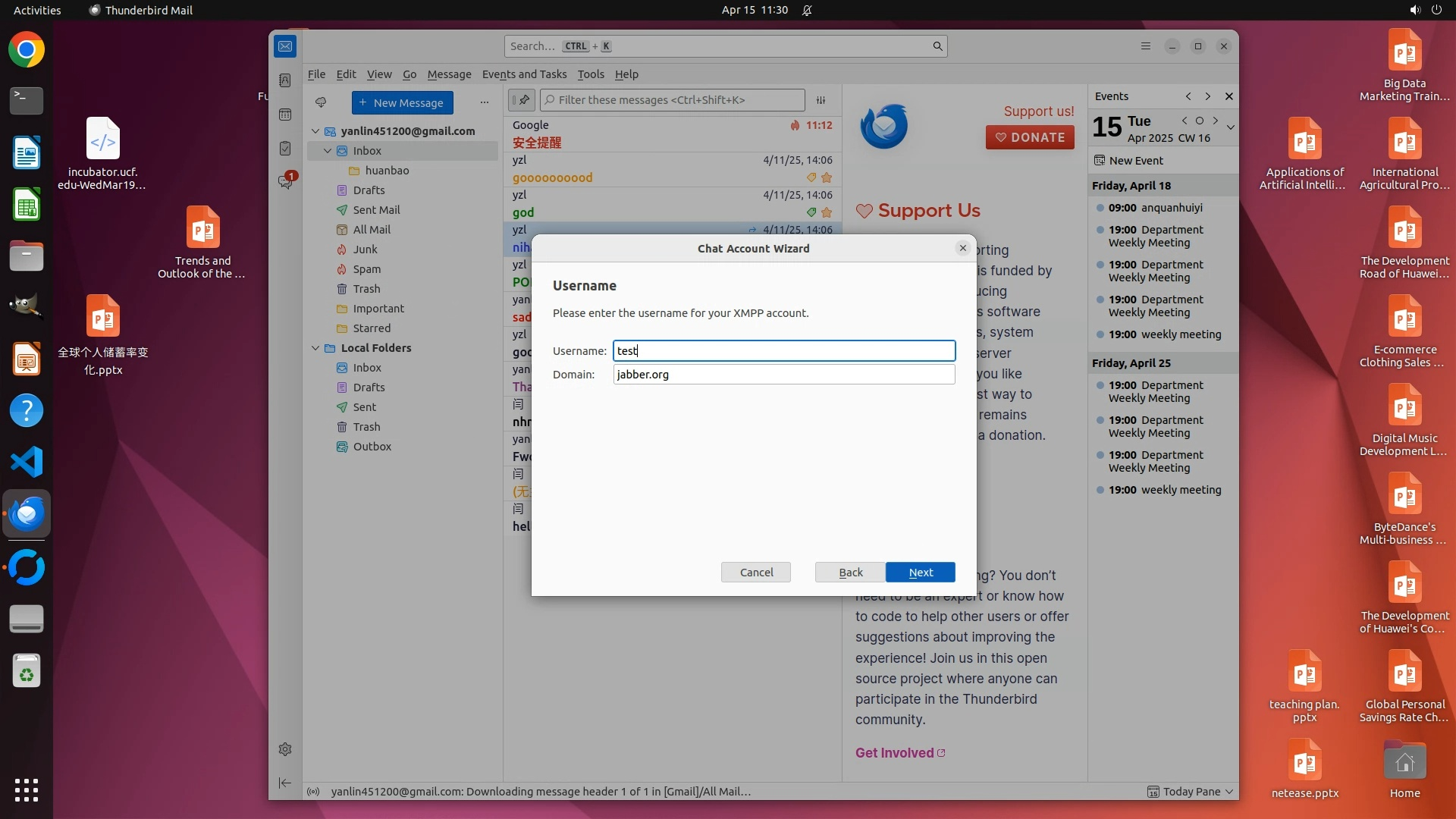Open the Events and Tasks menu
This screenshot has width=1456, height=819.
pyautogui.click(x=524, y=74)
